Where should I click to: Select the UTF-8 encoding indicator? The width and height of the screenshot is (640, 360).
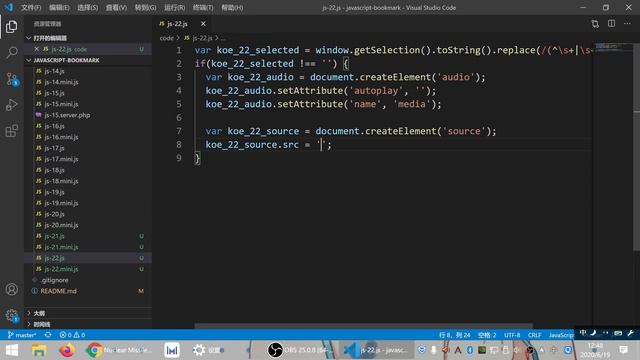(x=512, y=335)
